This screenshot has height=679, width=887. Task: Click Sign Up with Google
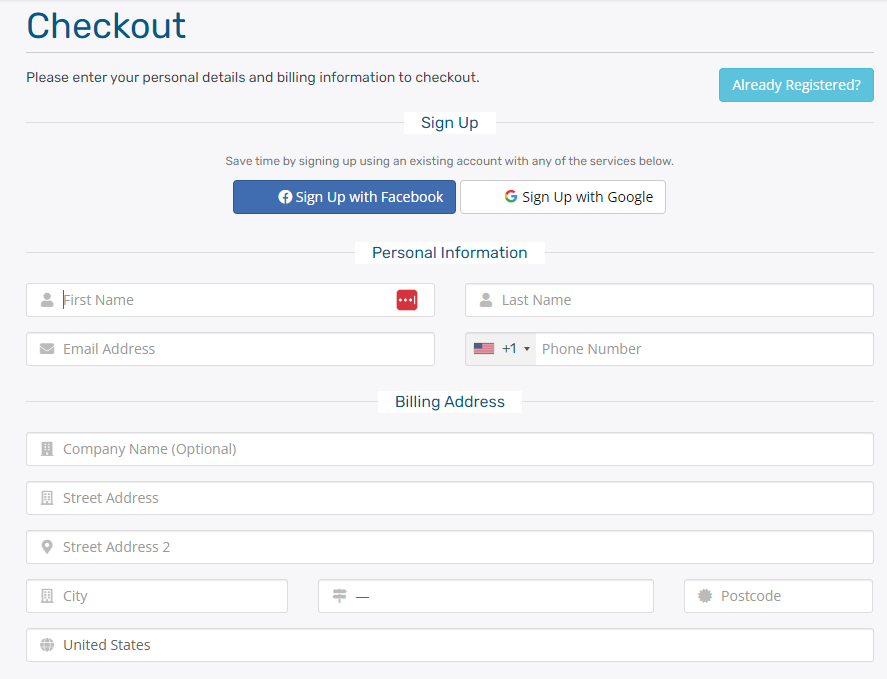[x=562, y=197]
